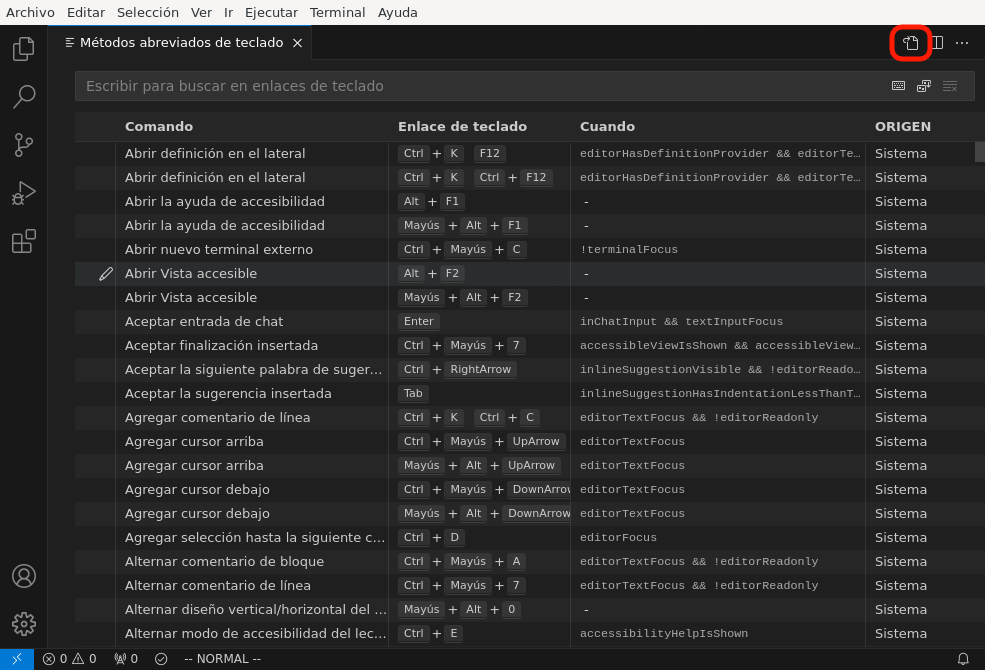This screenshot has height=670, width=985.
Task: Select Aceptar la sugerencia insertada row
Action: pos(530,394)
